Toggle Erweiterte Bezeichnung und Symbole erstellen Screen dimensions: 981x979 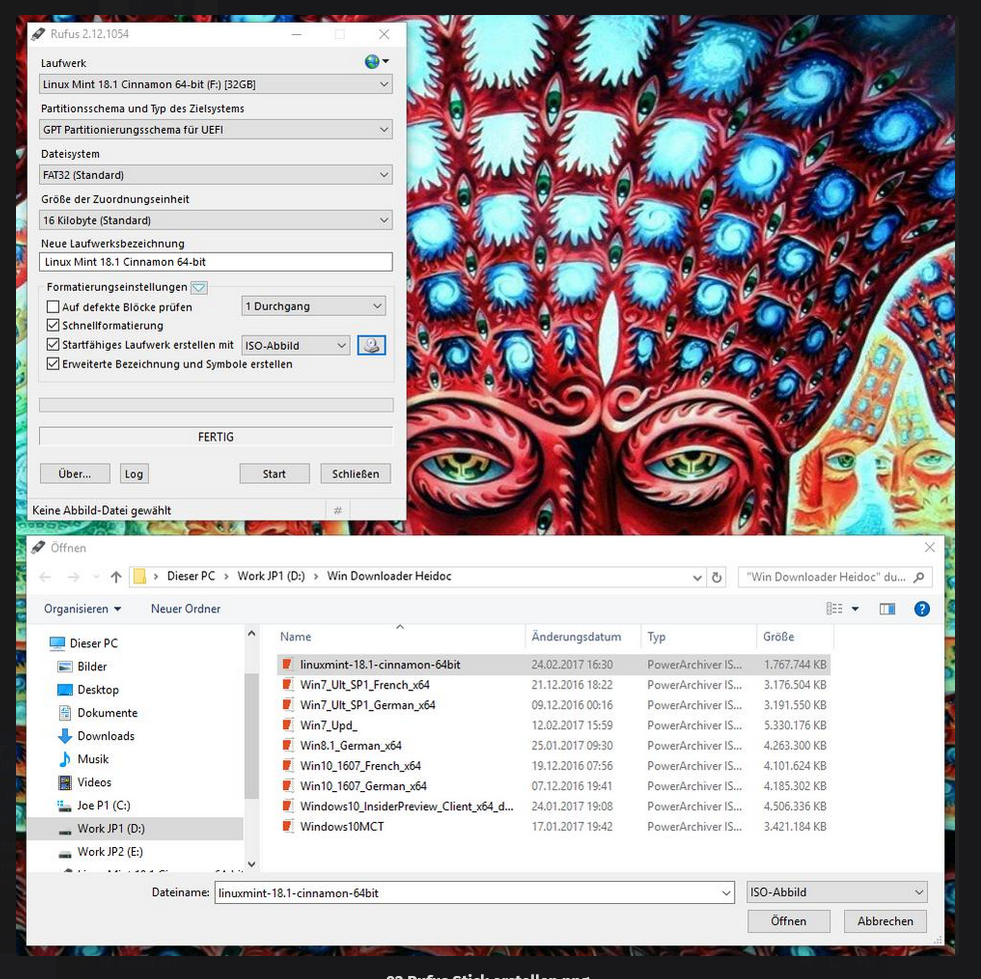click(x=53, y=363)
